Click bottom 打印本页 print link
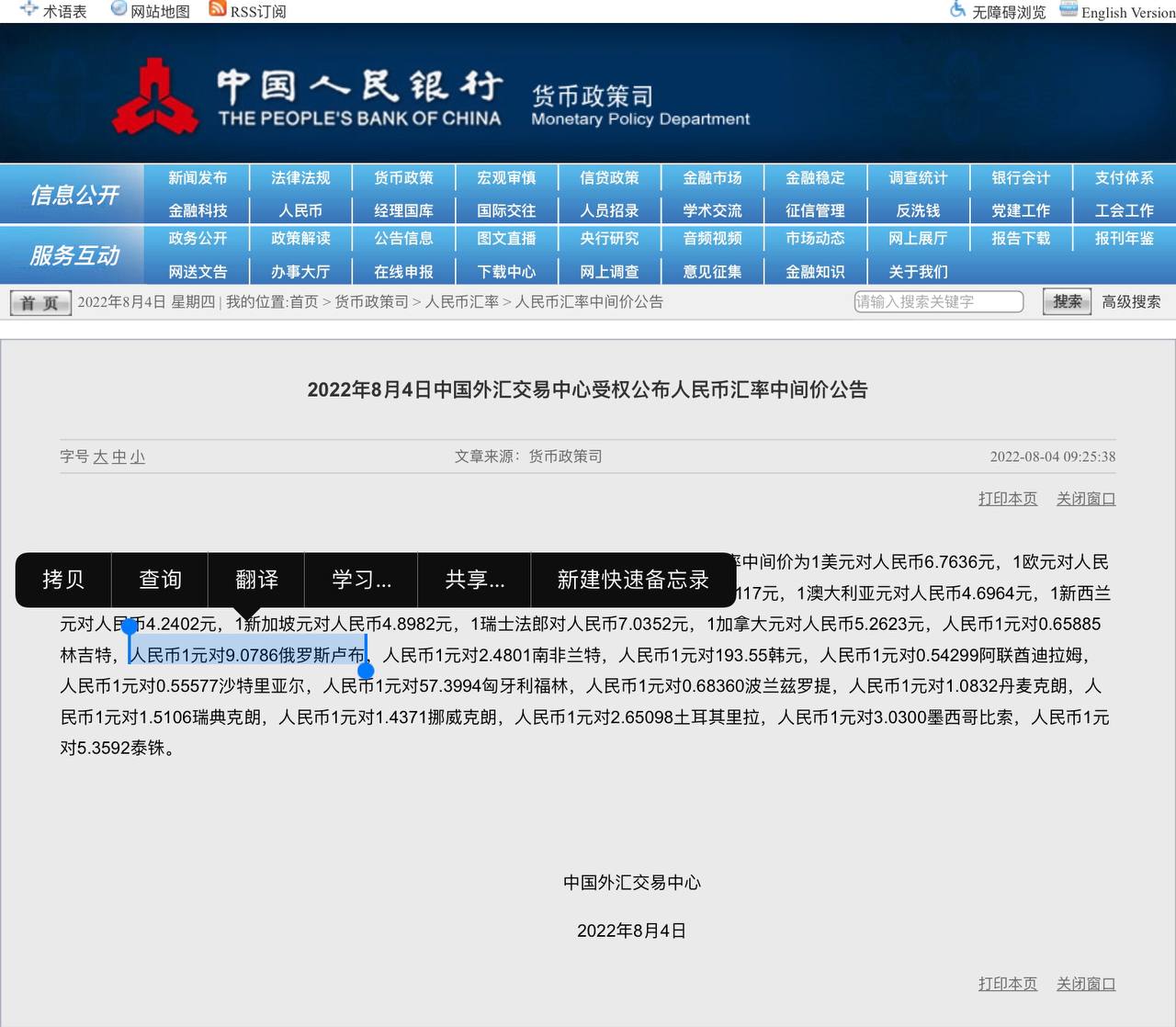This screenshot has height=1027, width=1176. coord(1008,984)
